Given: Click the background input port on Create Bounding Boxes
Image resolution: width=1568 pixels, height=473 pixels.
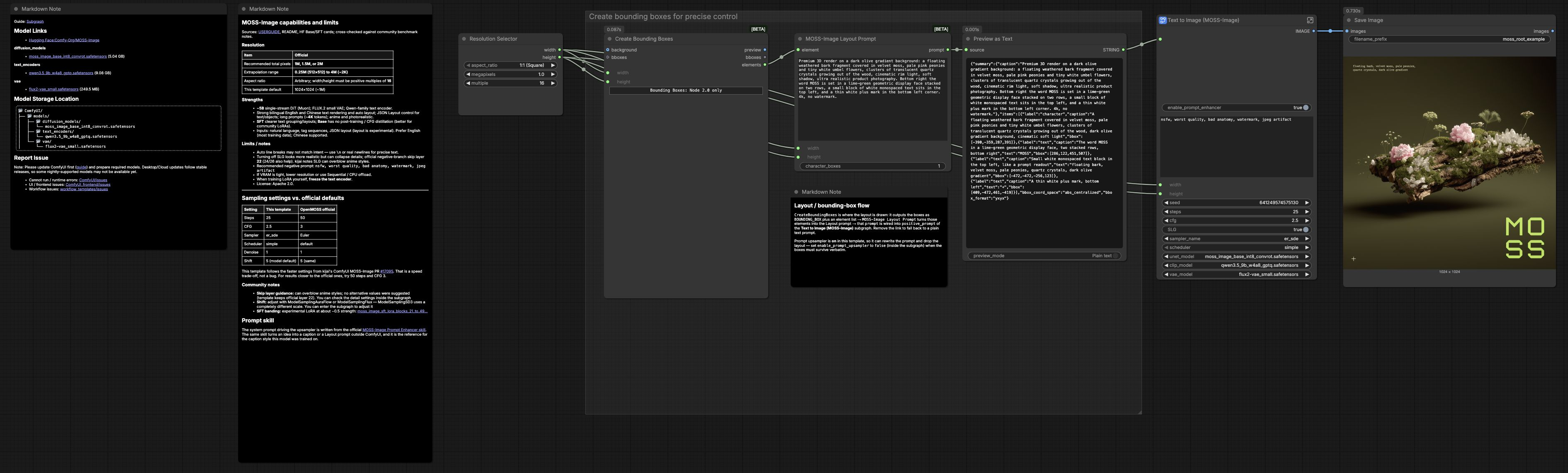Looking at the screenshot, I should pos(607,50).
